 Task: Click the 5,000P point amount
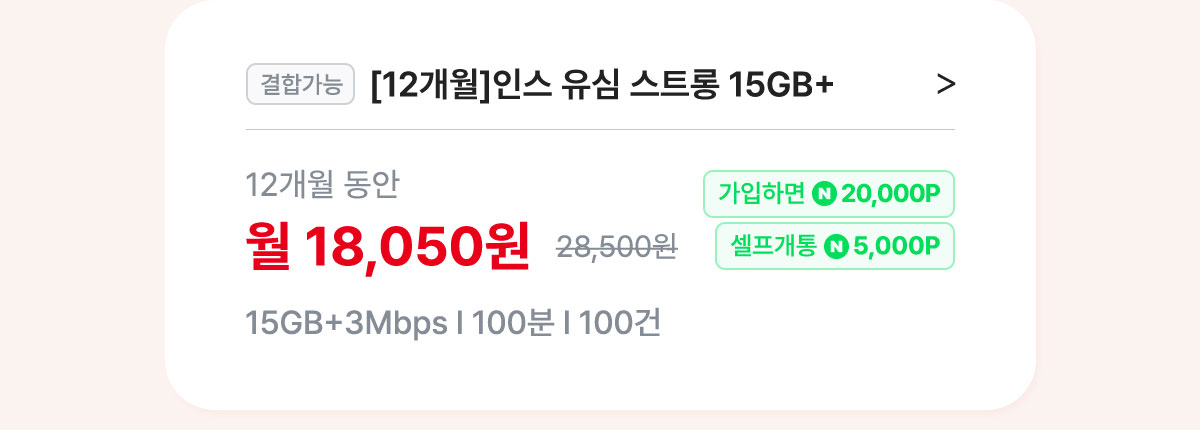[x=897, y=246]
